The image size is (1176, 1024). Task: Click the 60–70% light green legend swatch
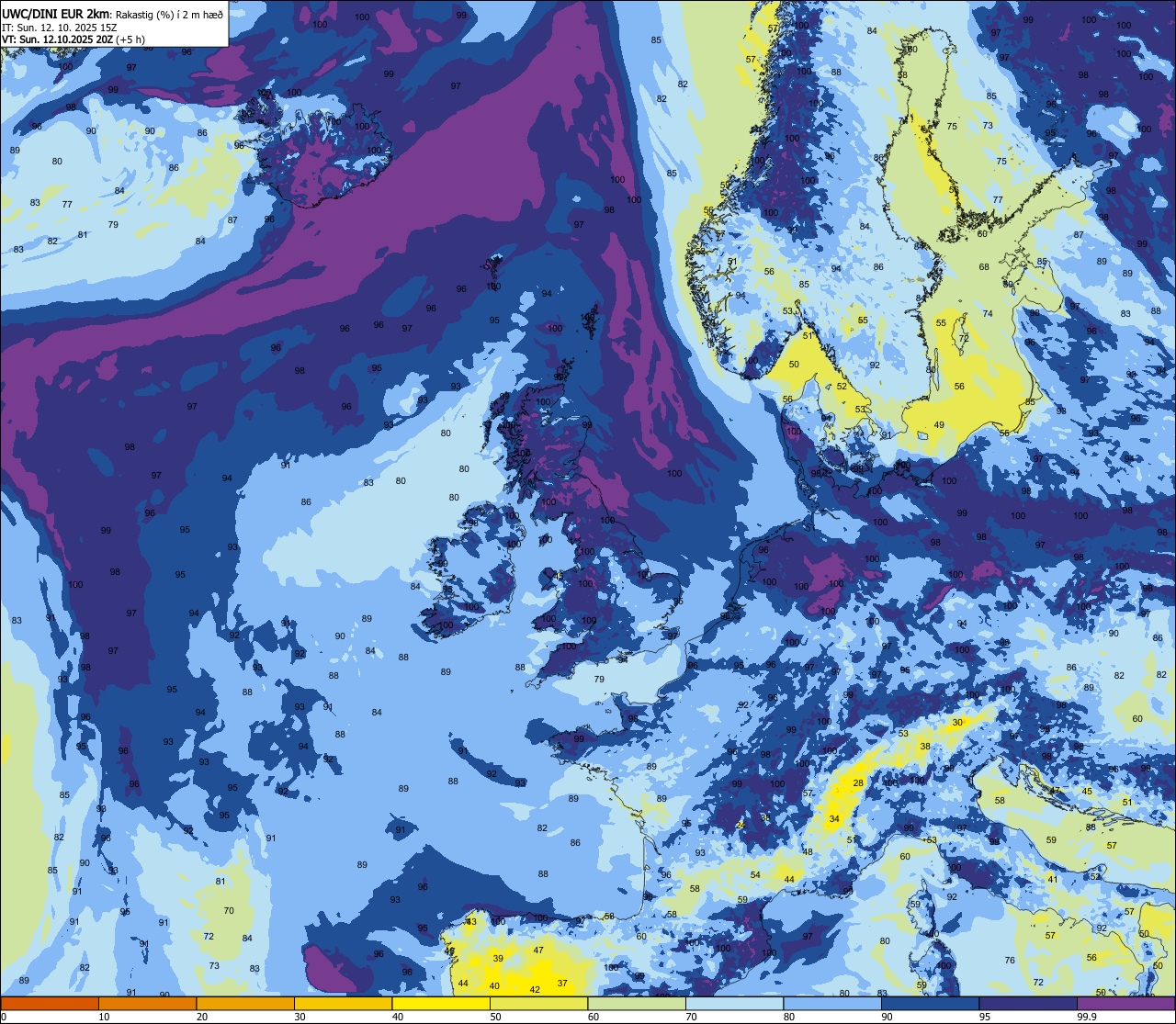pyautogui.click(x=637, y=1003)
